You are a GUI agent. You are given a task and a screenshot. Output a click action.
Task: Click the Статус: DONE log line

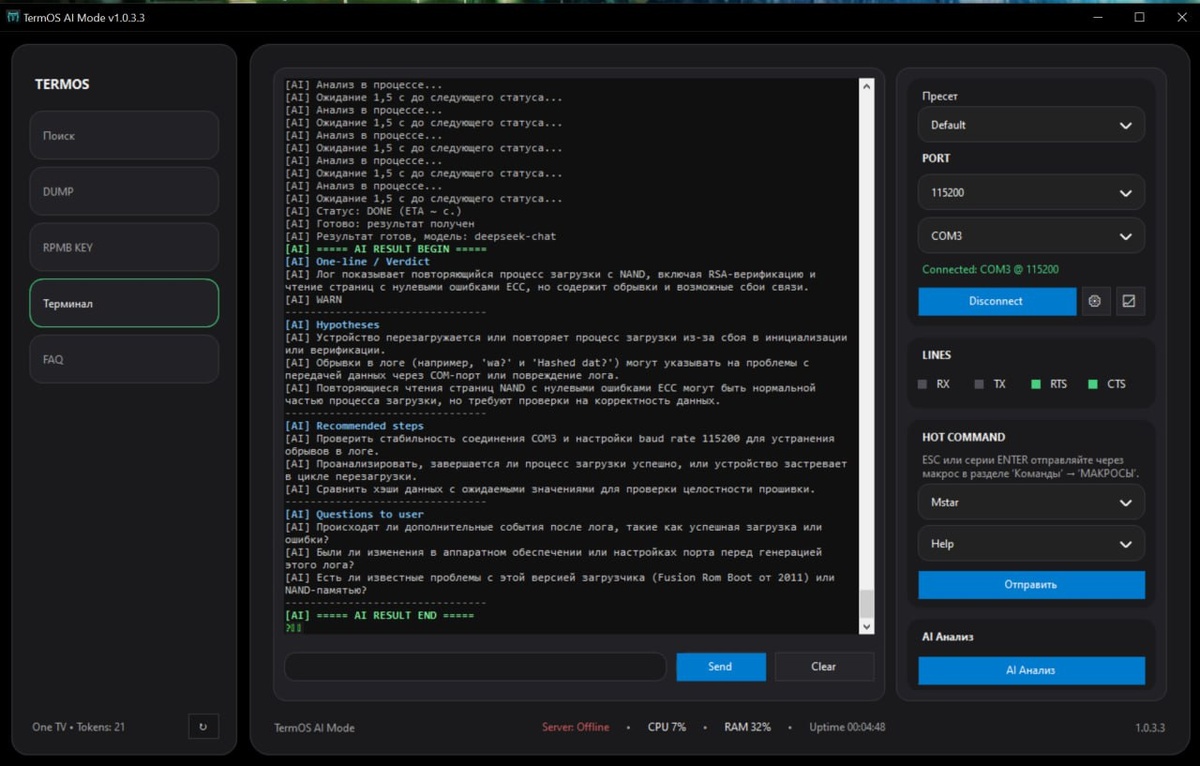373,211
